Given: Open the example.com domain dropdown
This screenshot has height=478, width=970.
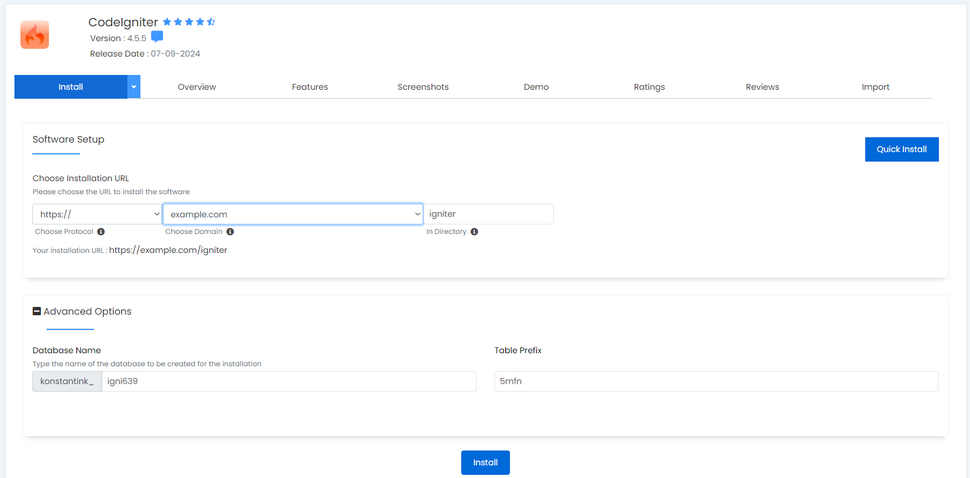Looking at the screenshot, I should [293, 214].
